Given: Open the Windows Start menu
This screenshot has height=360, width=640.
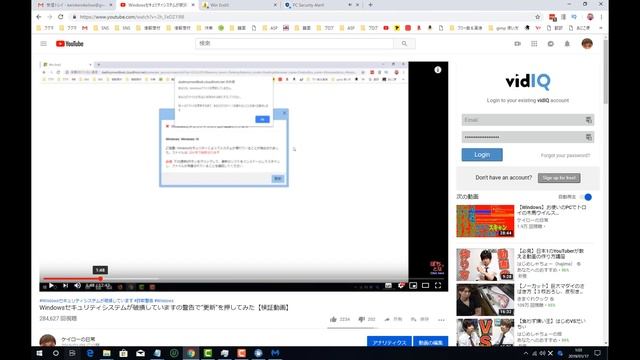Looking at the screenshot, I should point(39,353).
